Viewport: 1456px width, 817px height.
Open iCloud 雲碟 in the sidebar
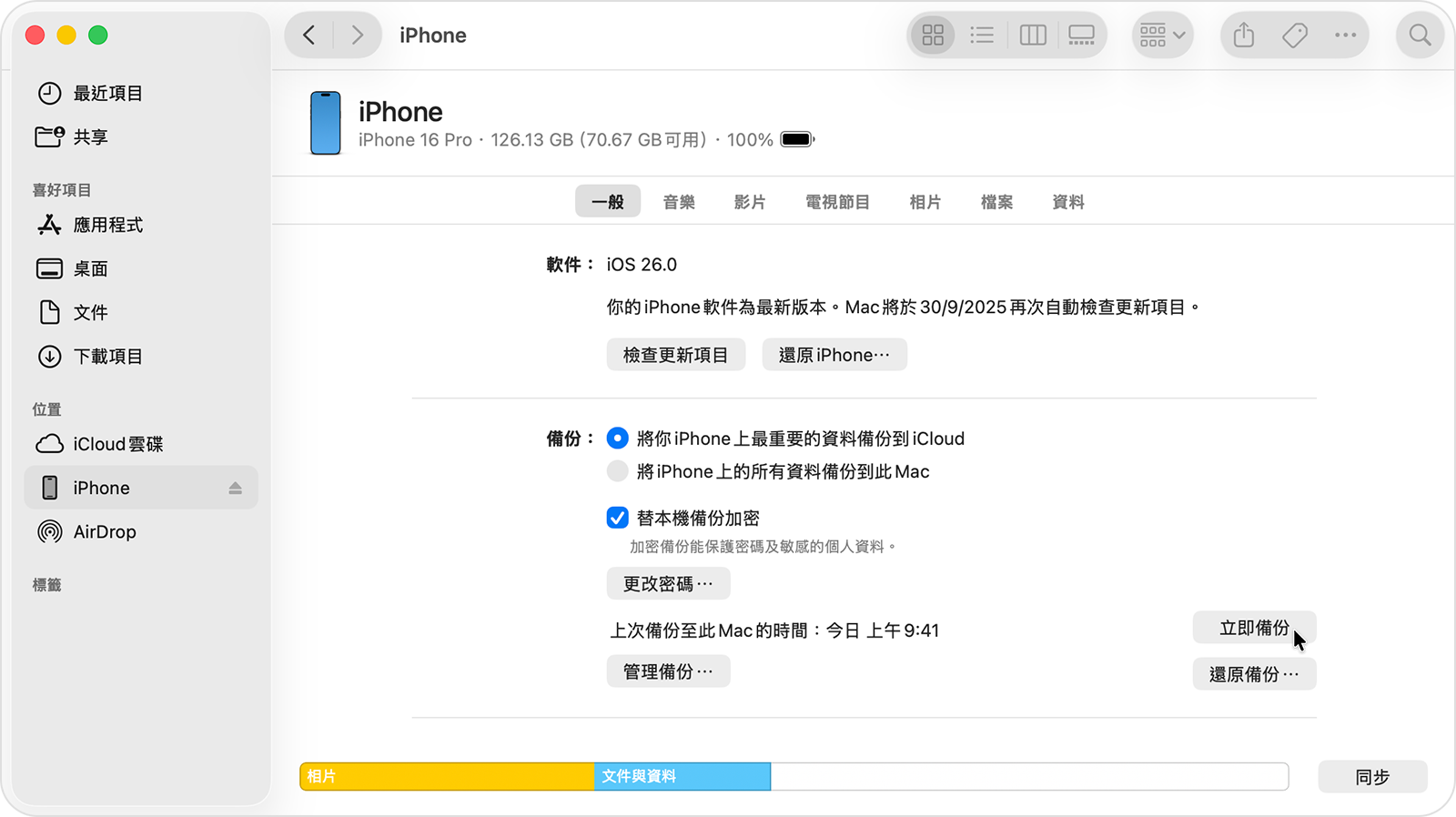point(141,444)
